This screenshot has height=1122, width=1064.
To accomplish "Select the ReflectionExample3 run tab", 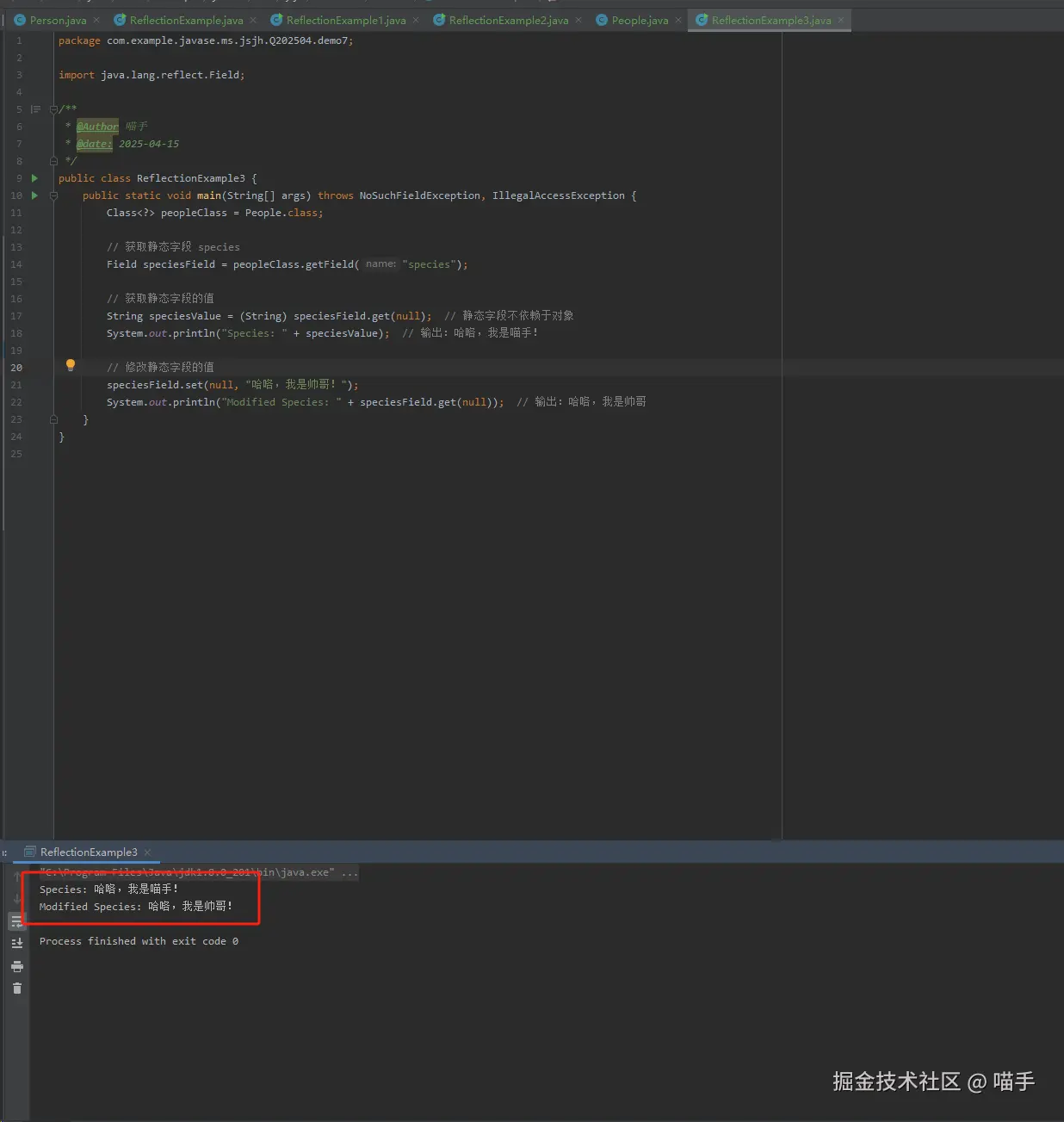I will coord(89,852).
